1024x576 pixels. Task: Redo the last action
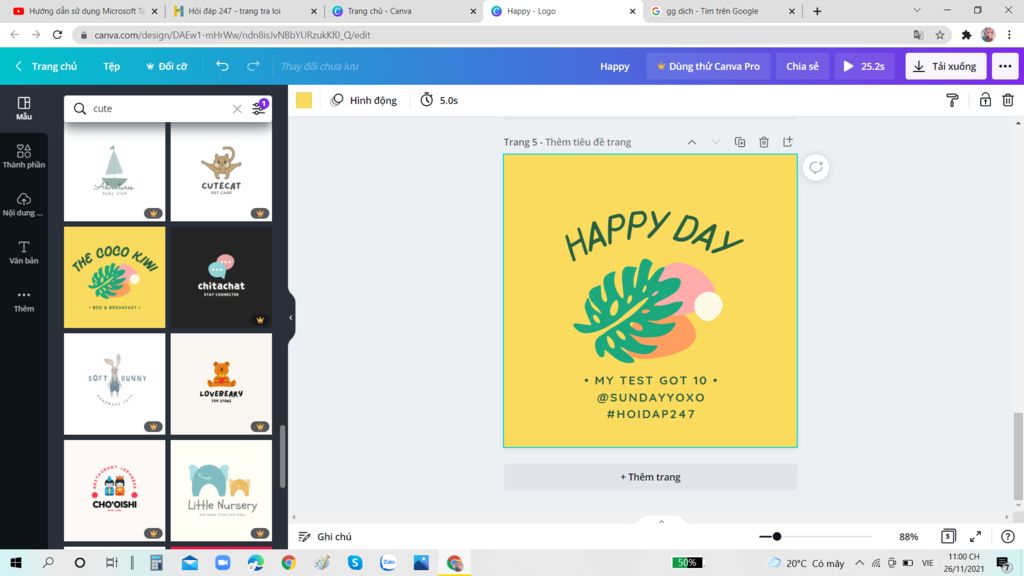[x=253, y=66]
